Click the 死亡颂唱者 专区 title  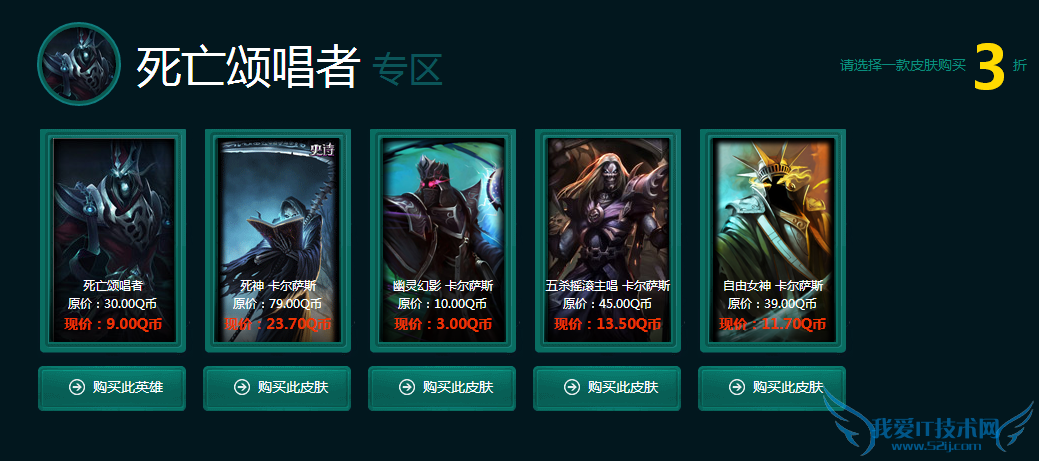coord(289,67)
